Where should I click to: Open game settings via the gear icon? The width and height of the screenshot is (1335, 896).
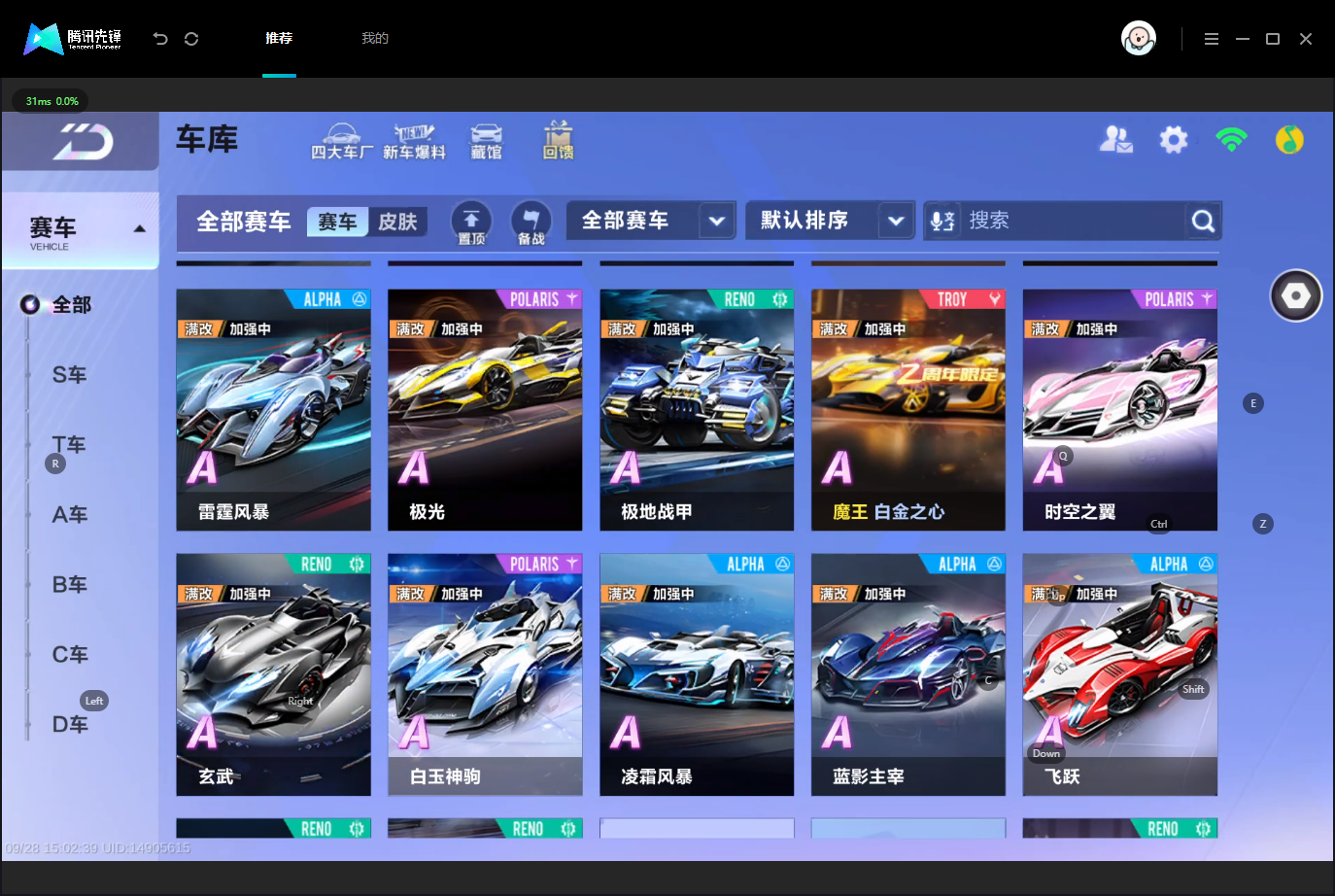1174,140
